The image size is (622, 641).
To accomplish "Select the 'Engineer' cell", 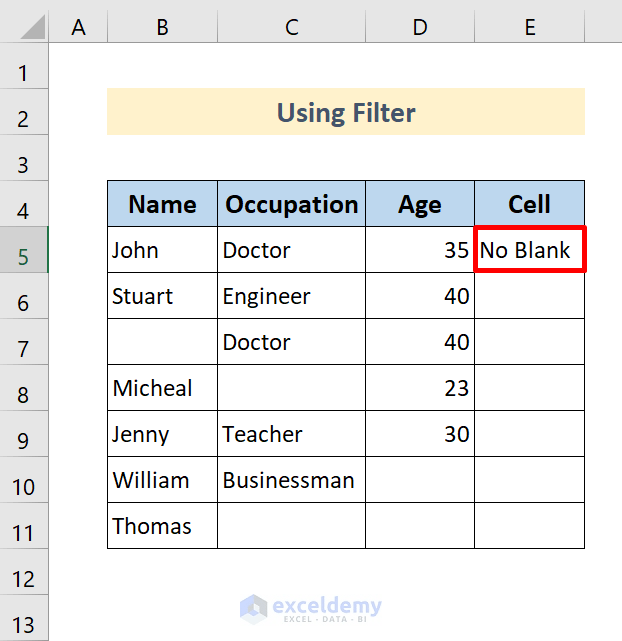I will click(291, 296).
